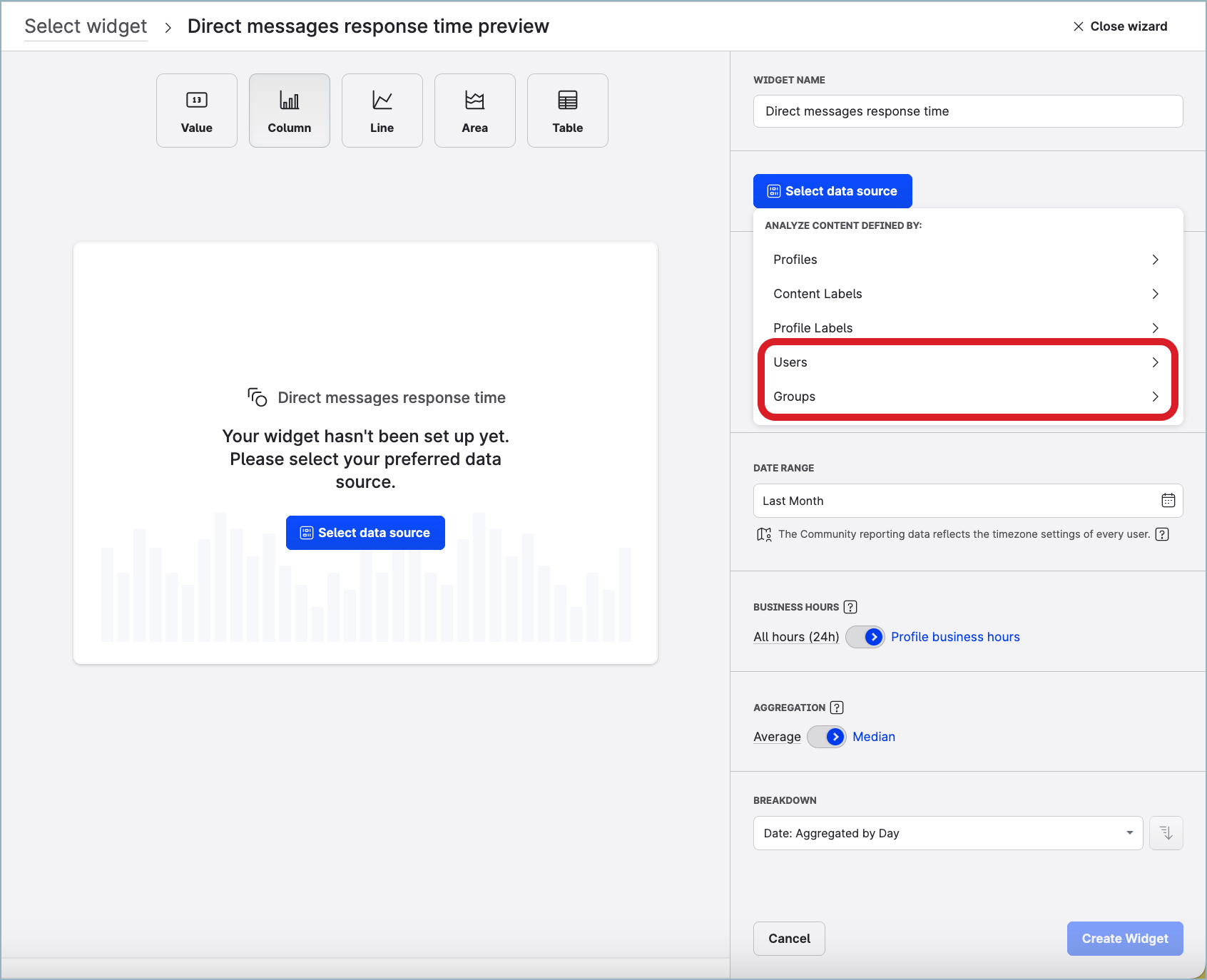Expand the Content Labels submenu
Screen dimensions: 1207x980
tap(967, 294)
